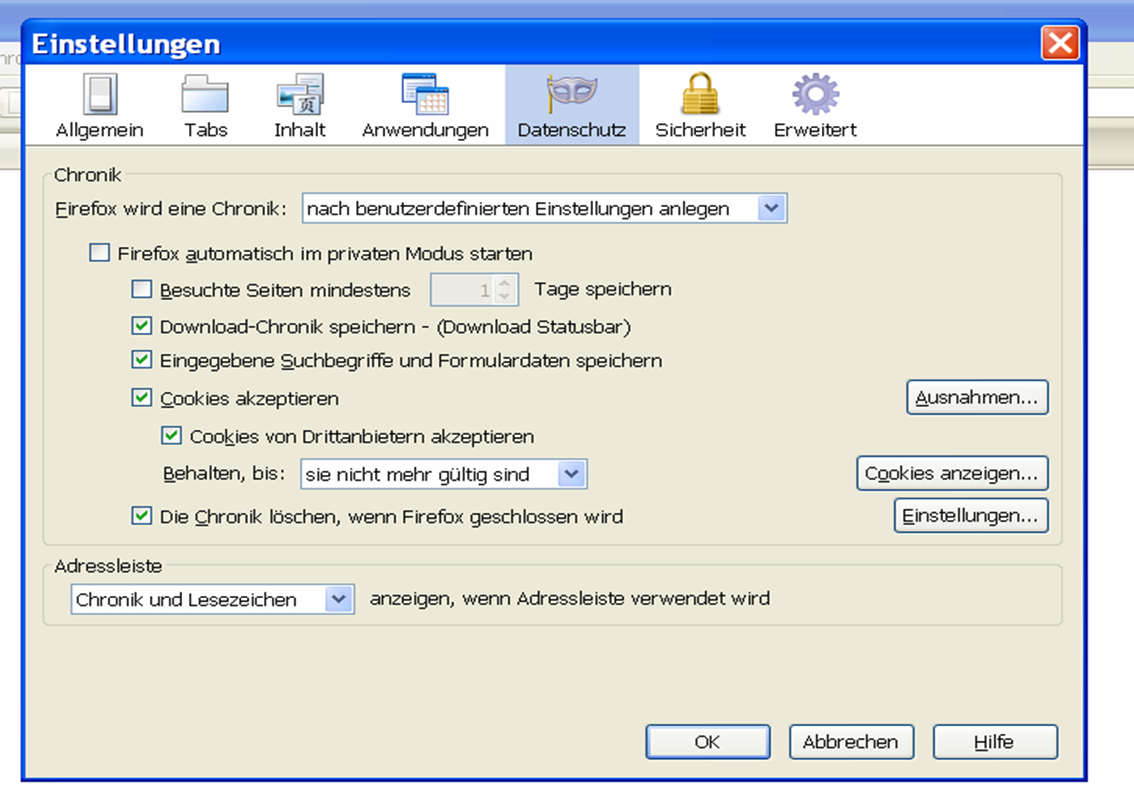
Task: Switch to the Inhalt tab label
Action: [300, 130]
